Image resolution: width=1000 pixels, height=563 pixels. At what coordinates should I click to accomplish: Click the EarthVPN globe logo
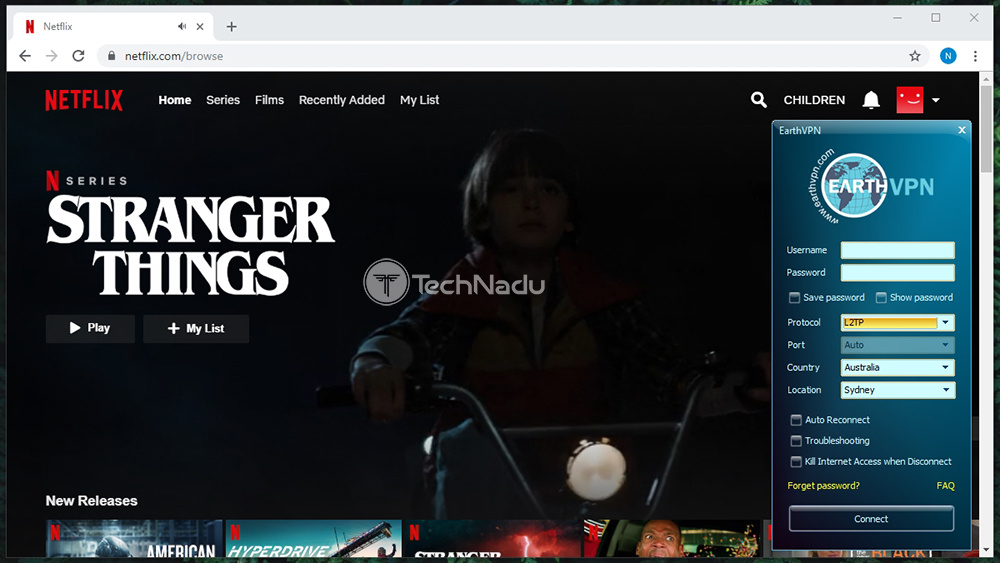[x=854, y=186]
